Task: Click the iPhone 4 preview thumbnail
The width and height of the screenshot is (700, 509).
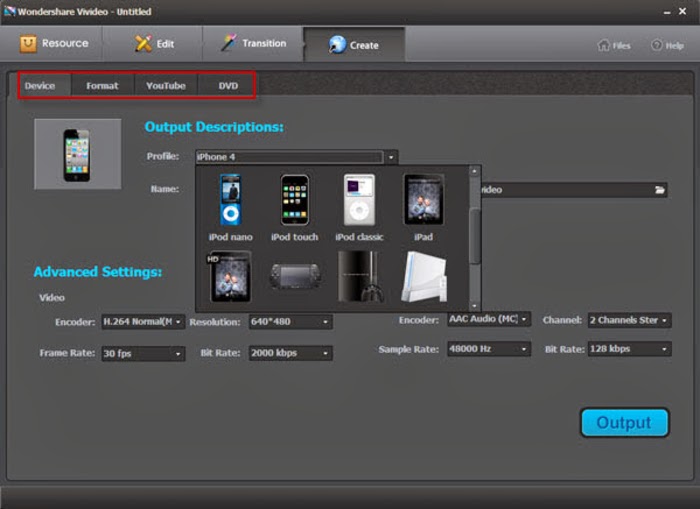Action: [78, 154]
